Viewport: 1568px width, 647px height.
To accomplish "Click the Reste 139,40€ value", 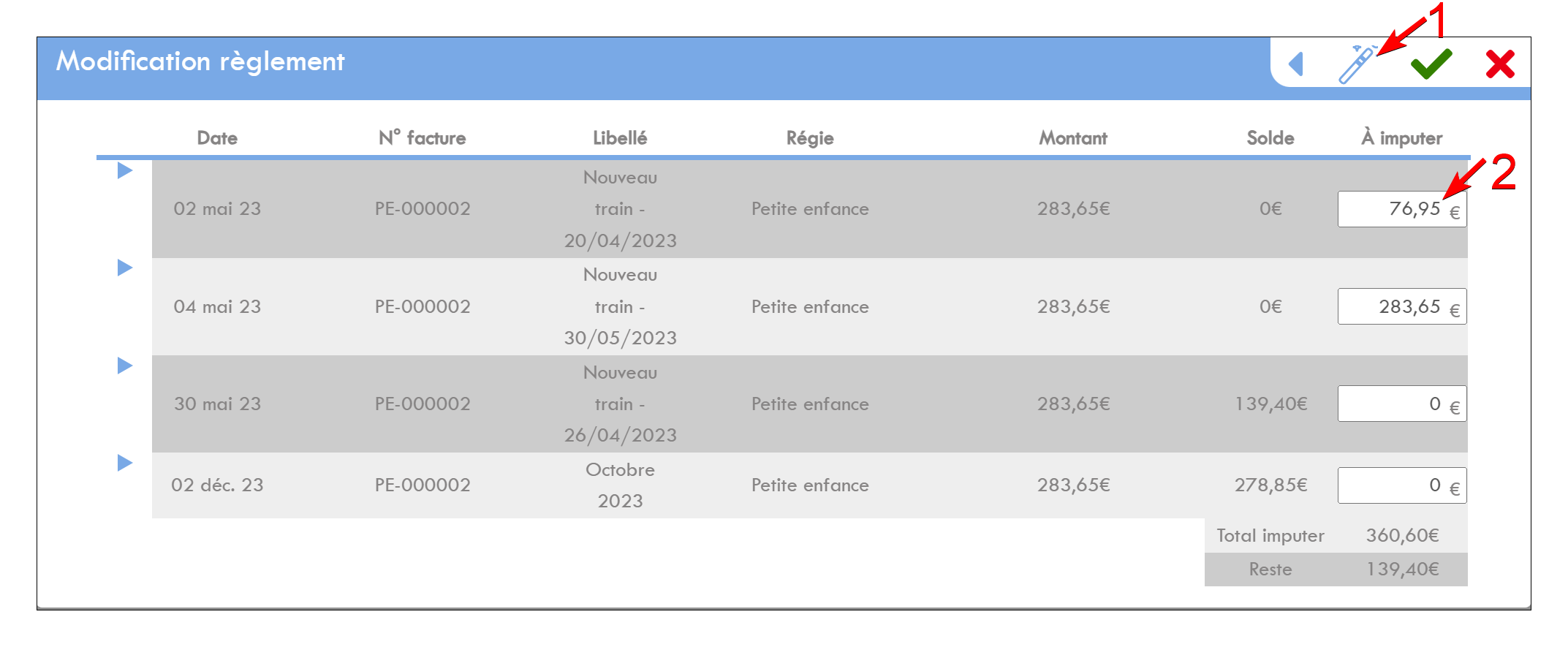I will point(1402,569).
